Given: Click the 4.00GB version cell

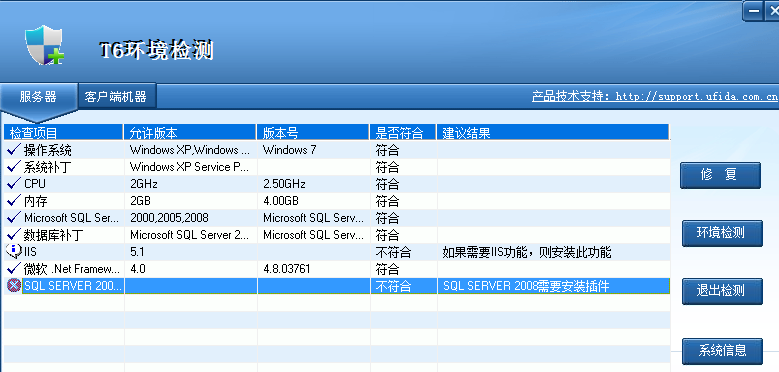Looking at the screenshot, I should (x=281, y=201).
